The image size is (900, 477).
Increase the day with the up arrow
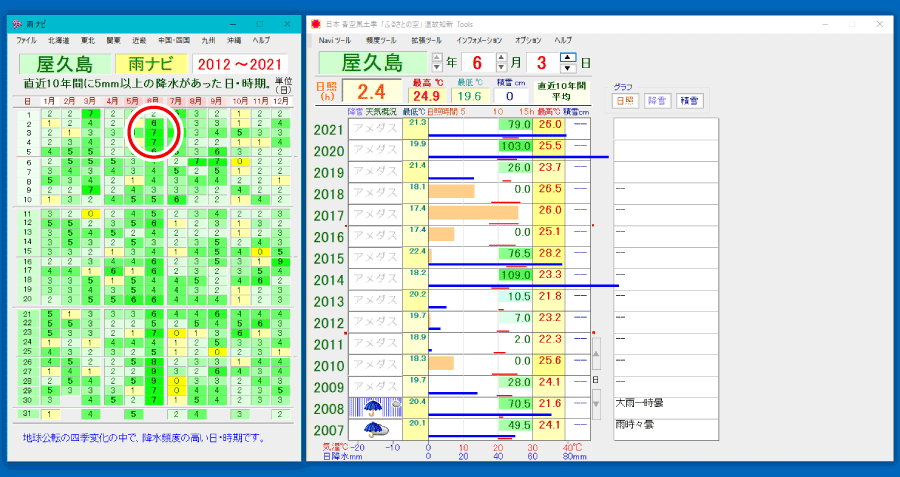568,57
